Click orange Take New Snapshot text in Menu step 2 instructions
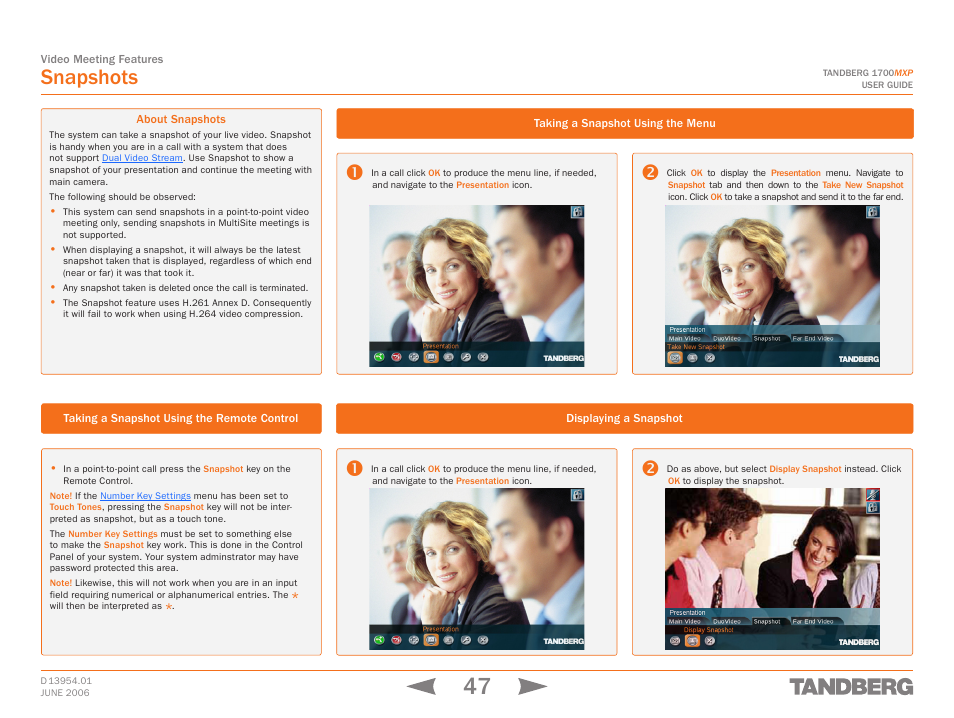 click(x=862, y=185)
